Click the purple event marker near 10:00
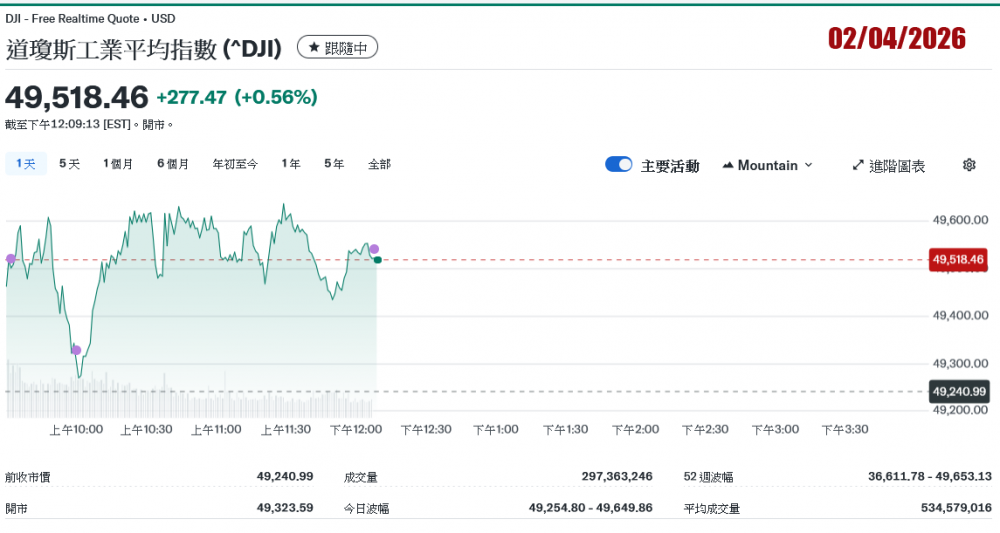Image resolution: width=1000 pixels, height=533 pixels. [76, 350]
